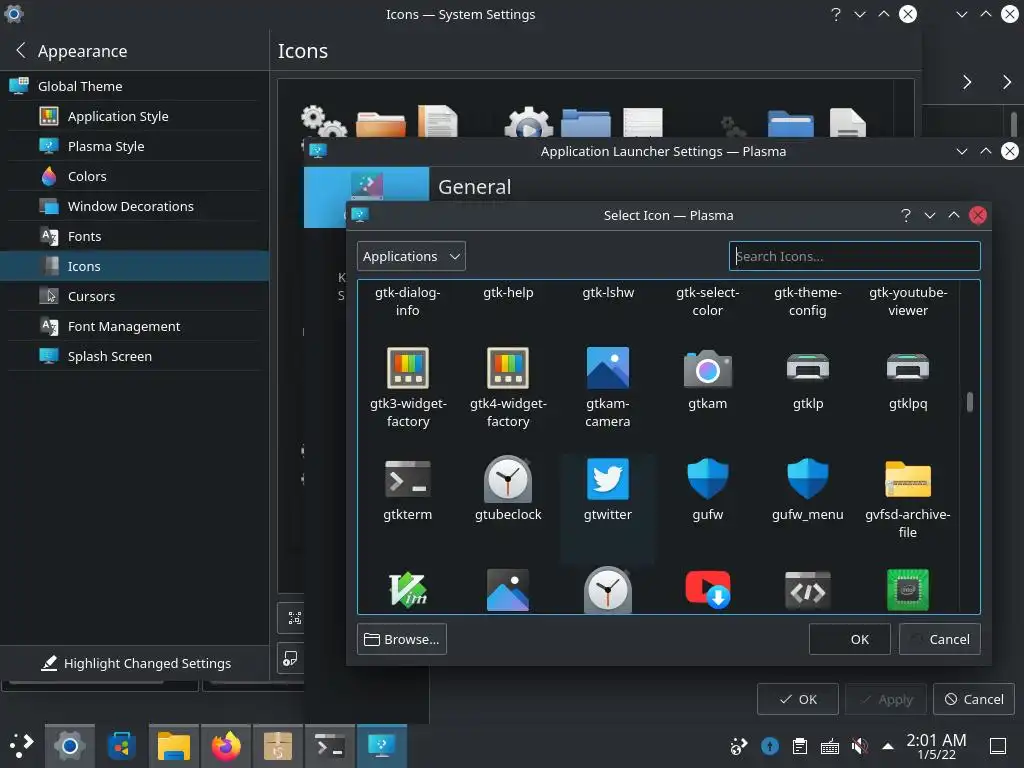
Task: Open Colors settings page
Action: pos(135,176)
